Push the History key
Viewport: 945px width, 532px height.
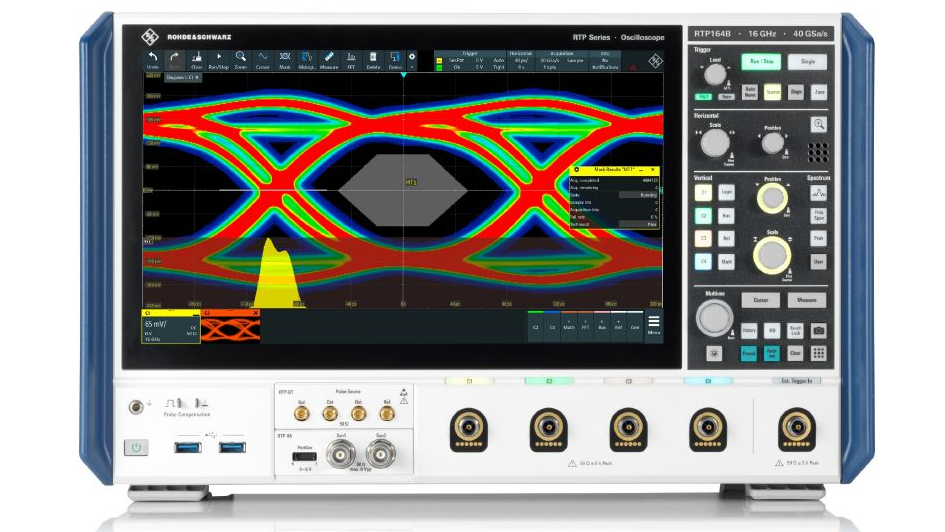[749, 330]
